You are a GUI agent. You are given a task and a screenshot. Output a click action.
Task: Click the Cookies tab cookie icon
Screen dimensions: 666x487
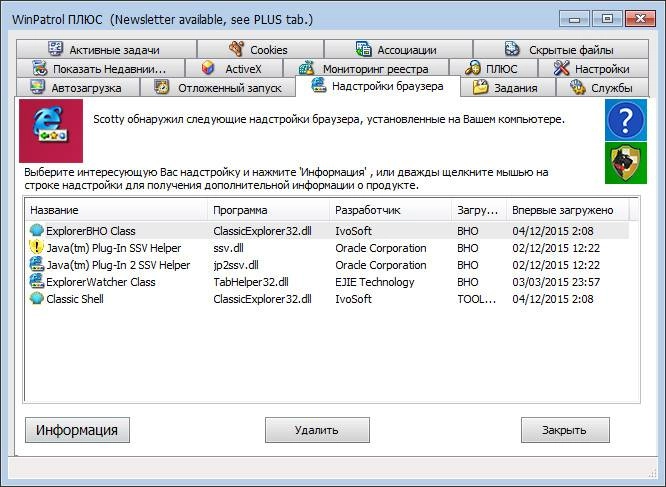pyautogui.click(x=237, y=49)
